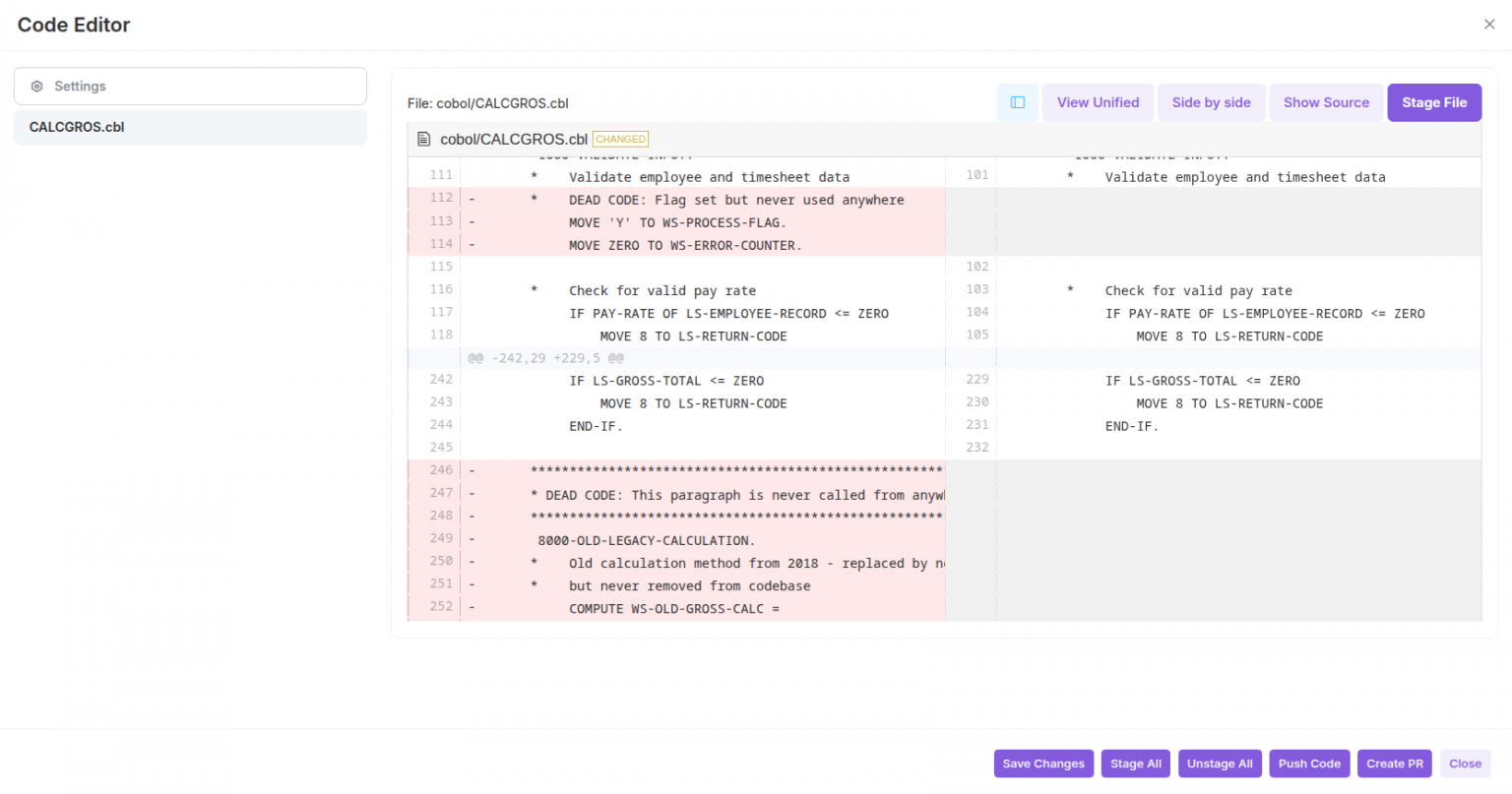Click line number 112 in the diff gutter
Image resolution: width=1512 pixels, height=794 pixels.
click(440, 198)
